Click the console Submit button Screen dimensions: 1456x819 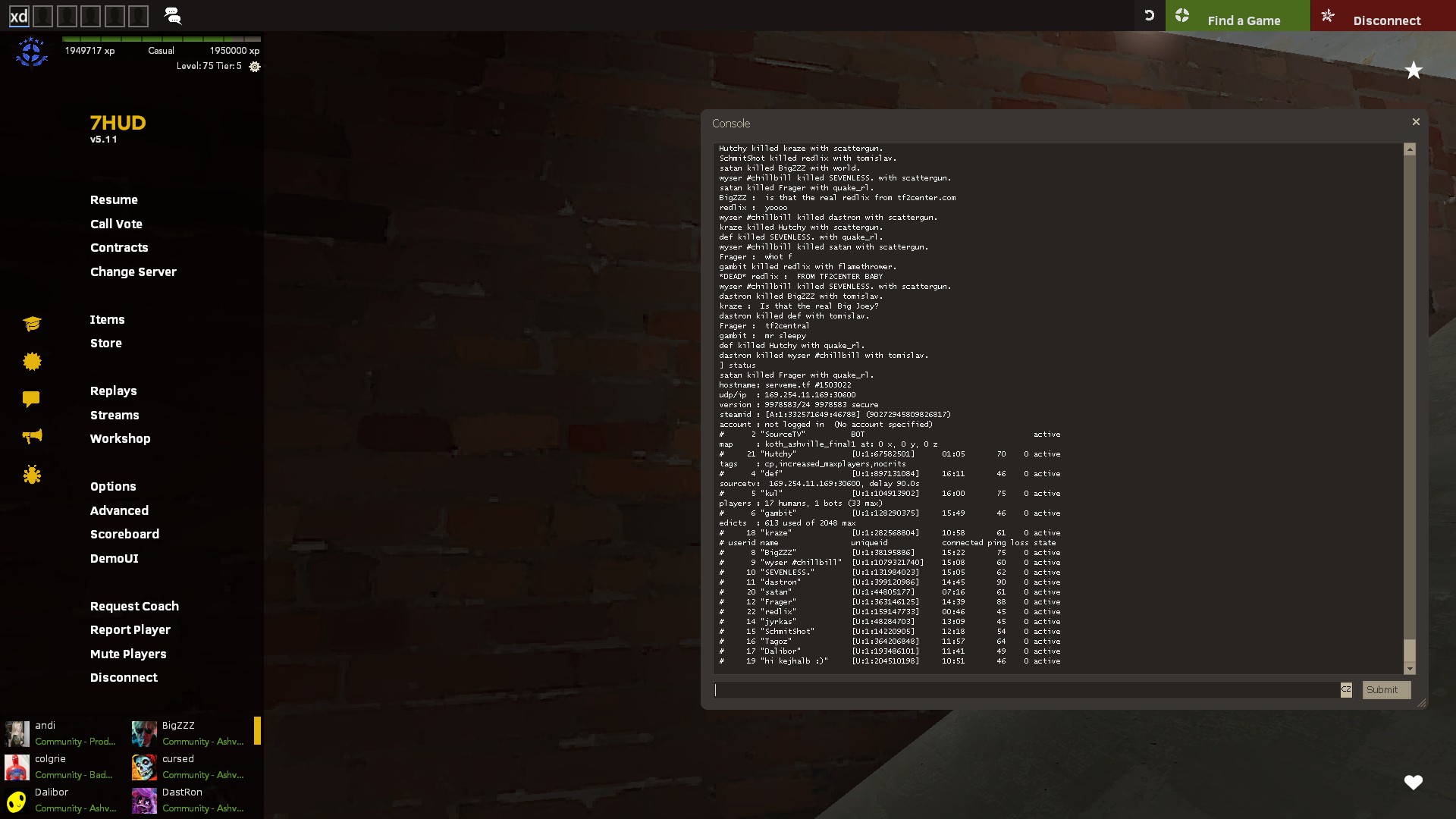(x=1385, y=689)
